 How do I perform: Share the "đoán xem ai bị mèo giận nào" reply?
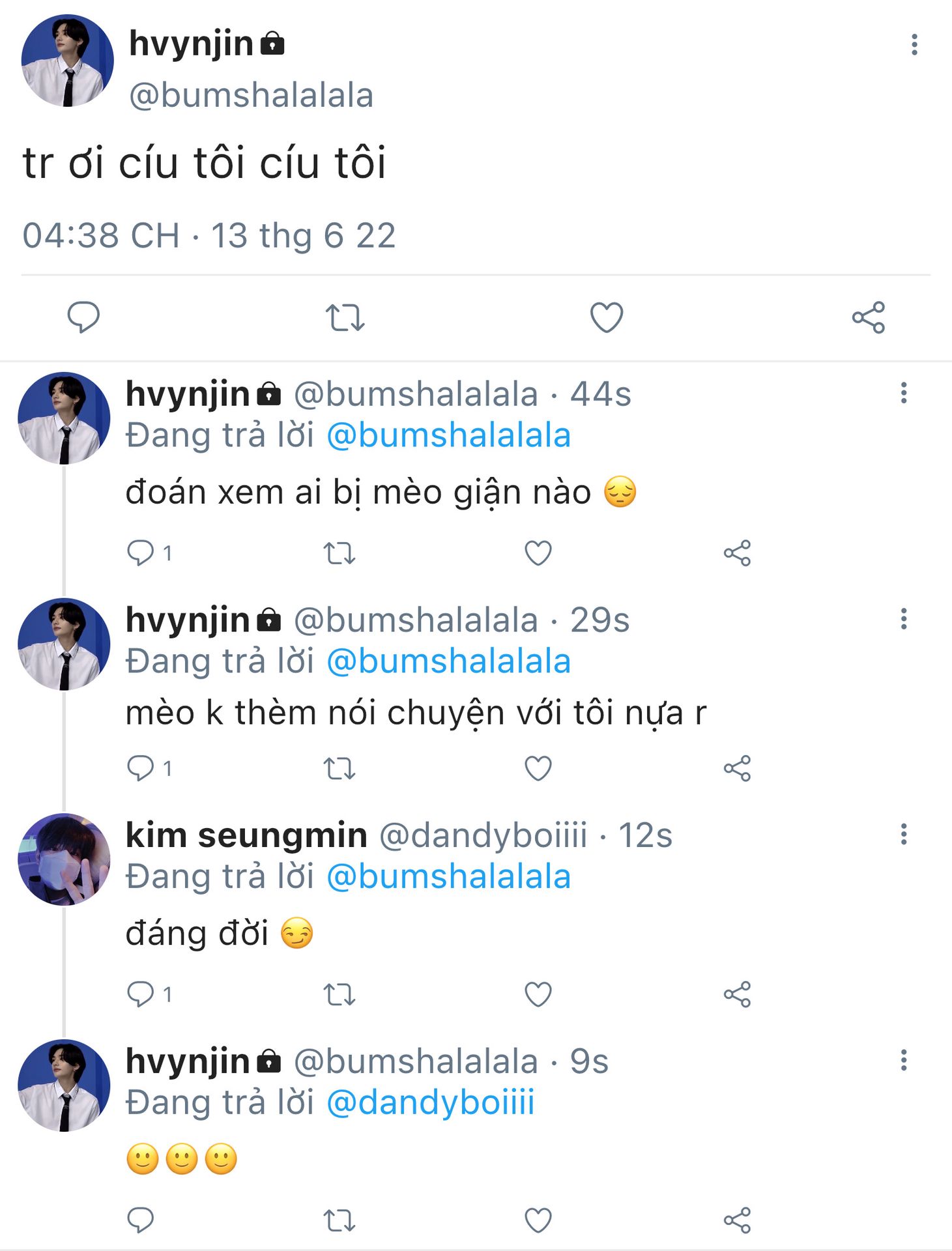point(737,553)
